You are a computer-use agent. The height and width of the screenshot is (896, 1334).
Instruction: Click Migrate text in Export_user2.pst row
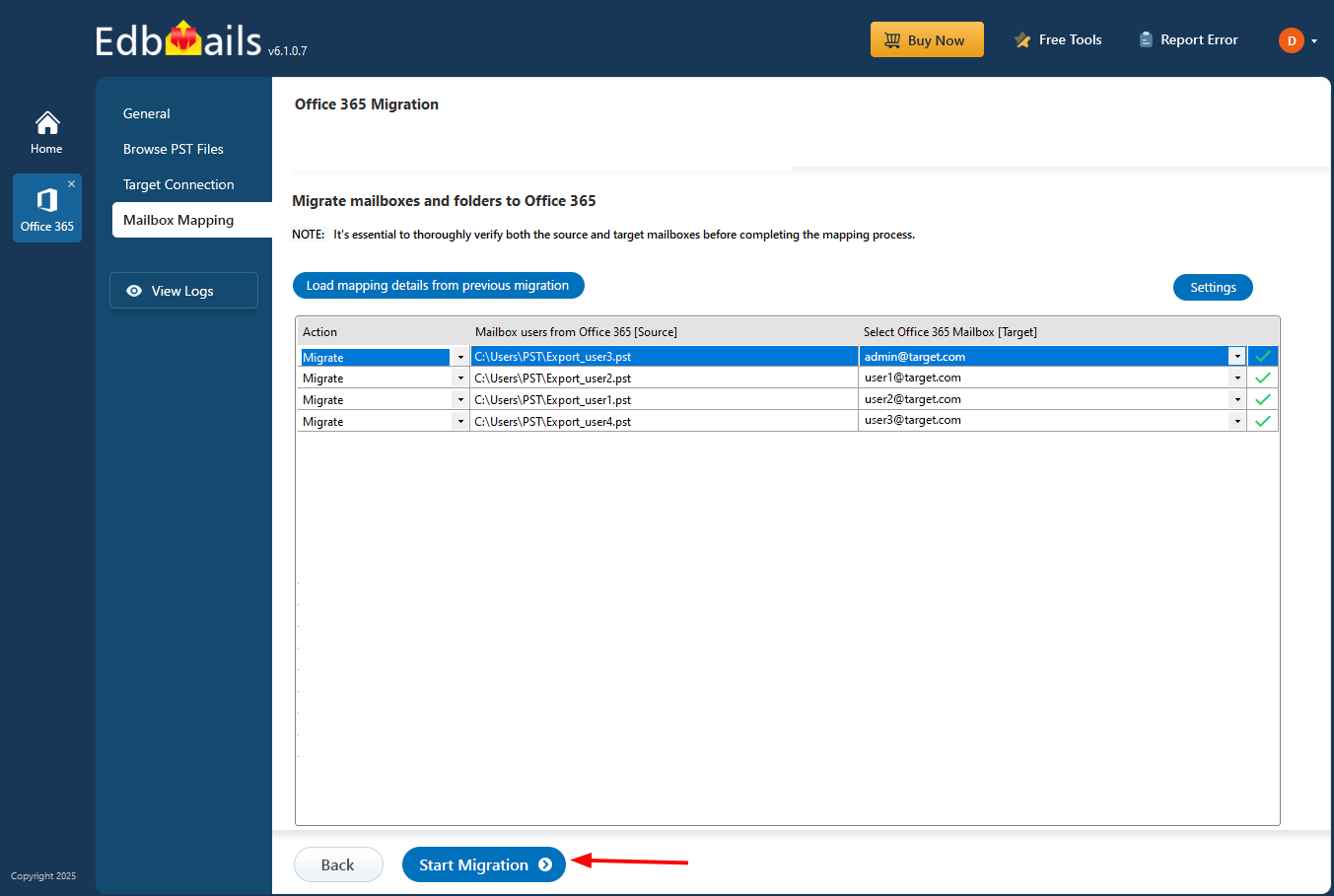click(x=323, y=379)
